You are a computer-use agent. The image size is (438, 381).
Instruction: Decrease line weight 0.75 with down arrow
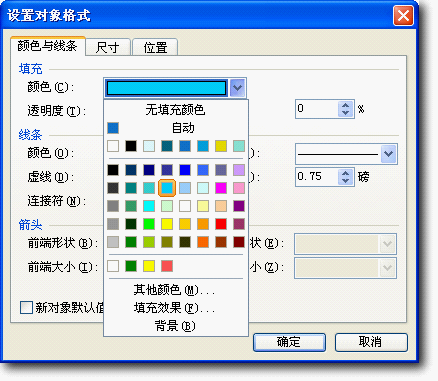click(x=346, y=180)
